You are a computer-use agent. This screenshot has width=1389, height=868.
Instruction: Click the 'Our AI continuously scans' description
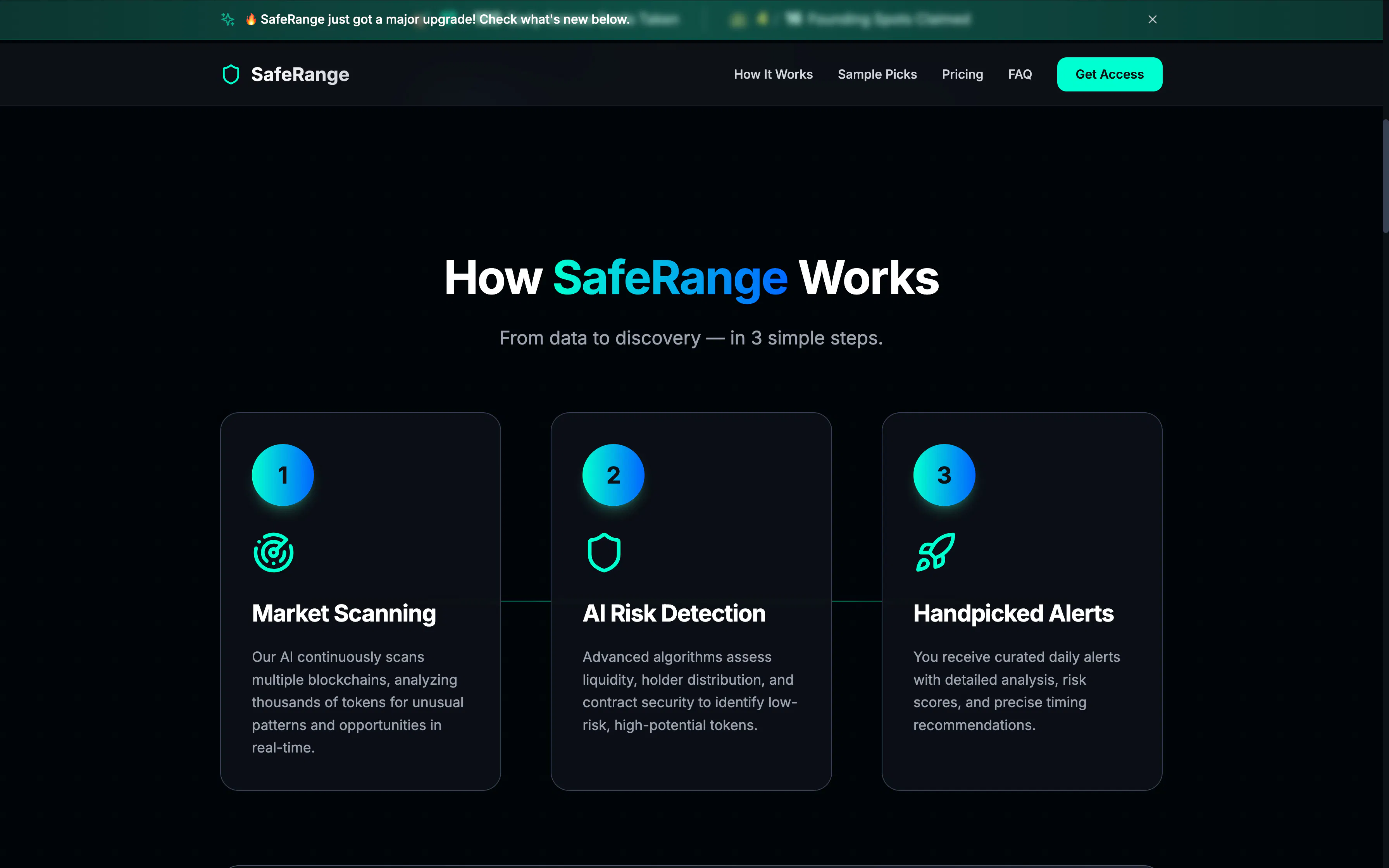coord(358,702)
